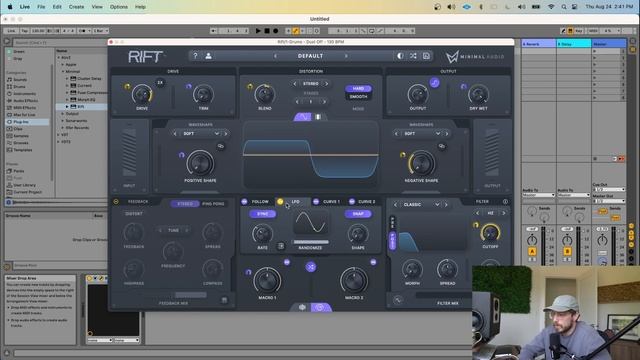
Task: Select PING PONG feedback mode
Action: pos(213,204)
